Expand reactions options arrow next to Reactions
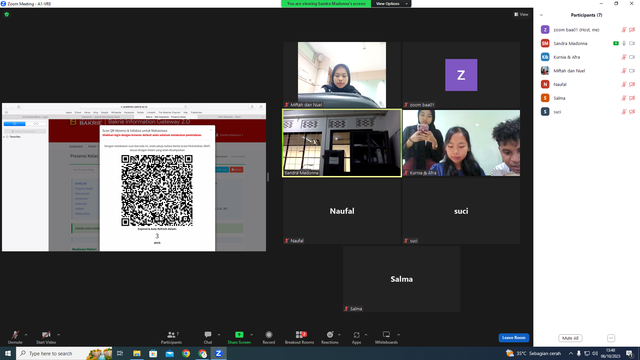Screen dimensions: 640x360 pyautogui.click(x=339, y=335)
